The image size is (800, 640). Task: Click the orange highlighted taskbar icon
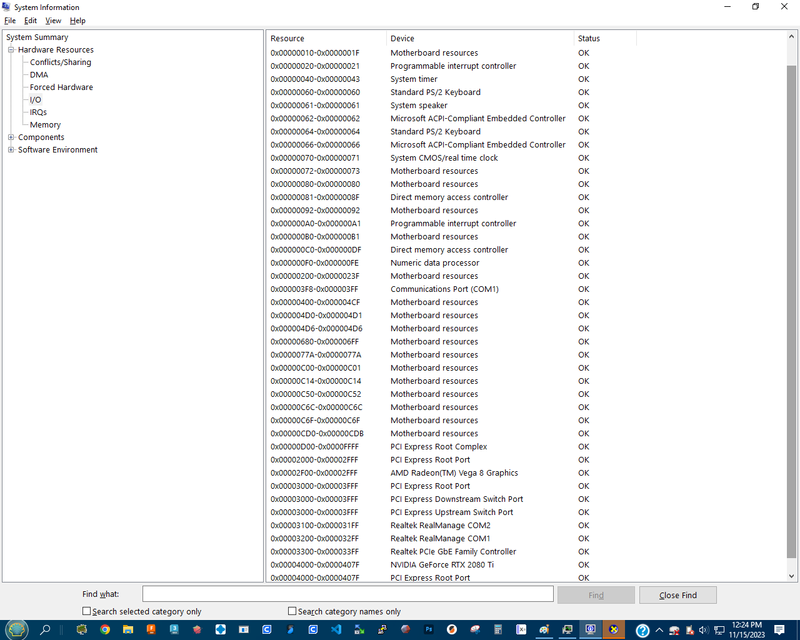(614, 629)
